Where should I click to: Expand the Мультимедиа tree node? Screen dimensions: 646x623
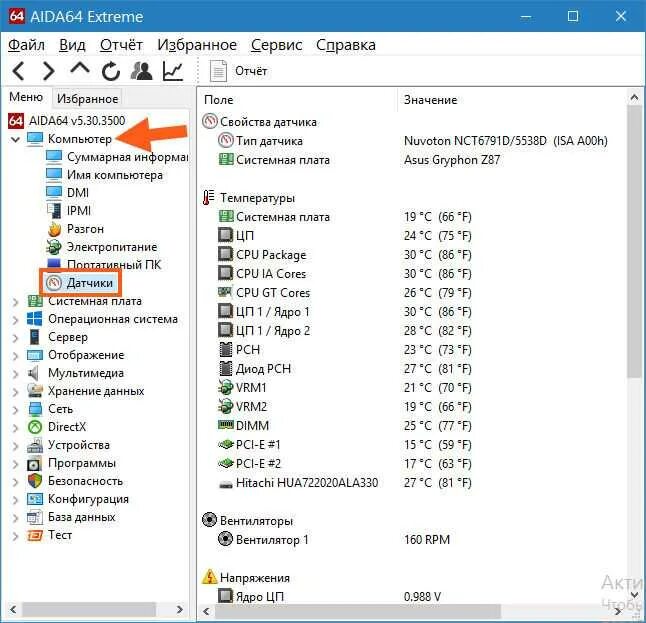15,374
